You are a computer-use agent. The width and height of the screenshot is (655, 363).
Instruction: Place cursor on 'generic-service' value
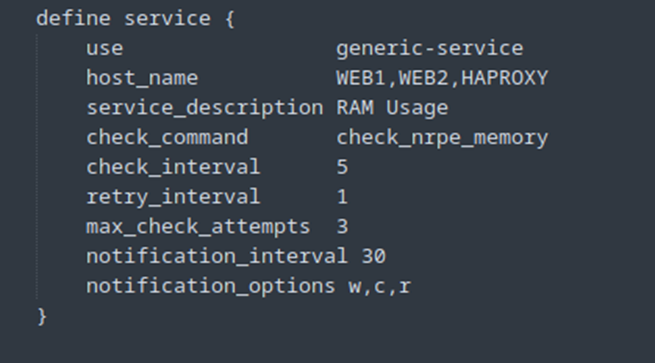click(x=429, y=48)
